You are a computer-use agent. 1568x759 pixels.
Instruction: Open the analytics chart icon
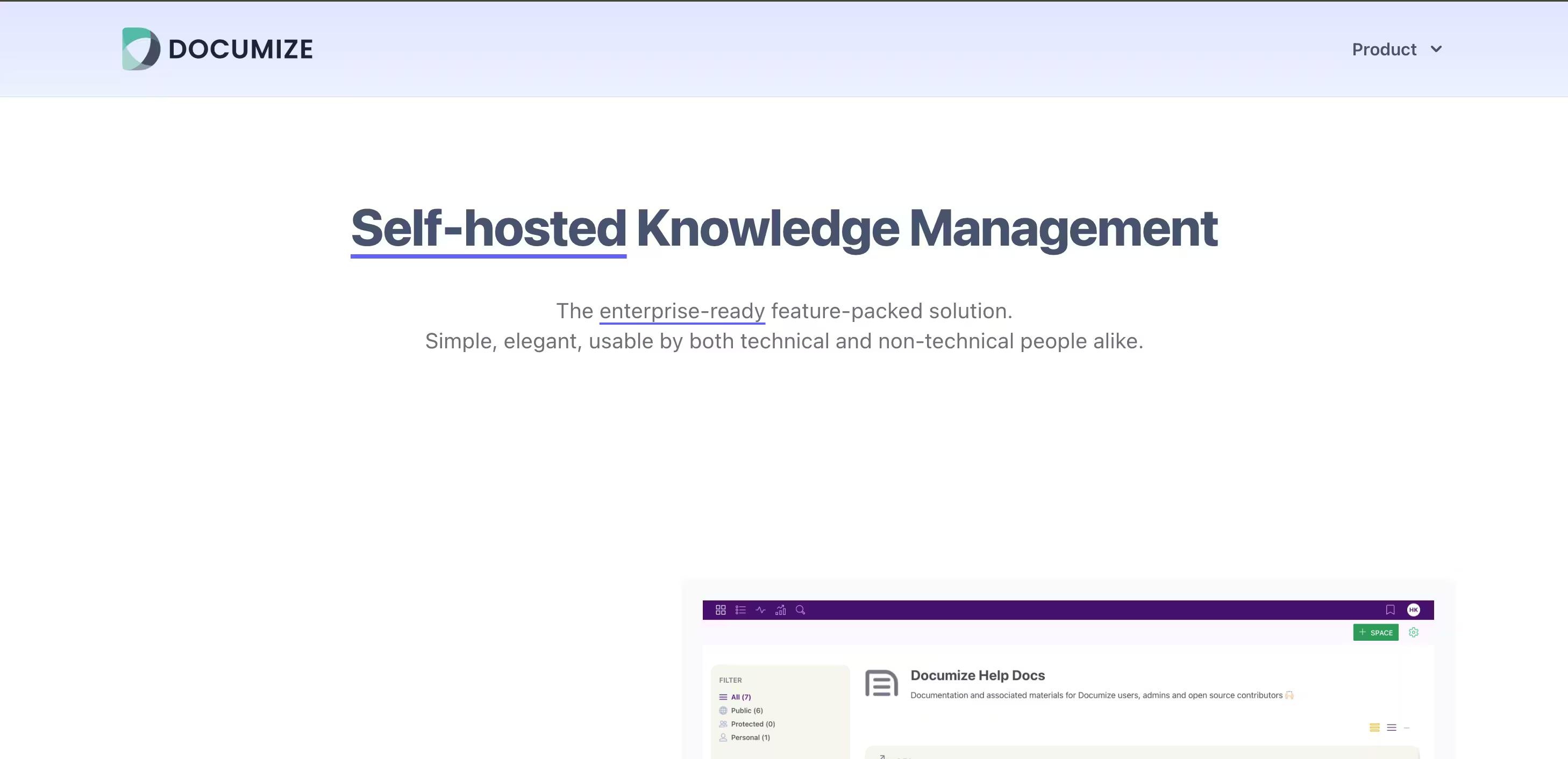click(780, 610)
